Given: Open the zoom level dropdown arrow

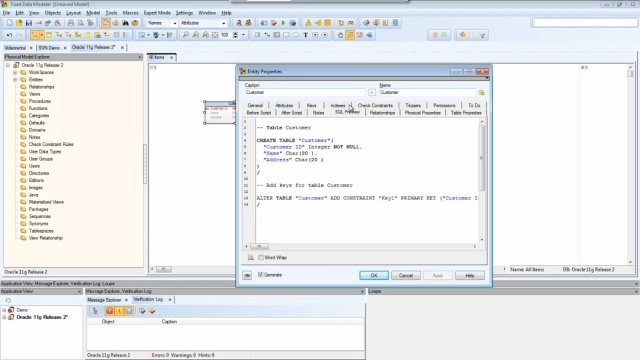Looking at the screenshot, I should coord(243,35).
